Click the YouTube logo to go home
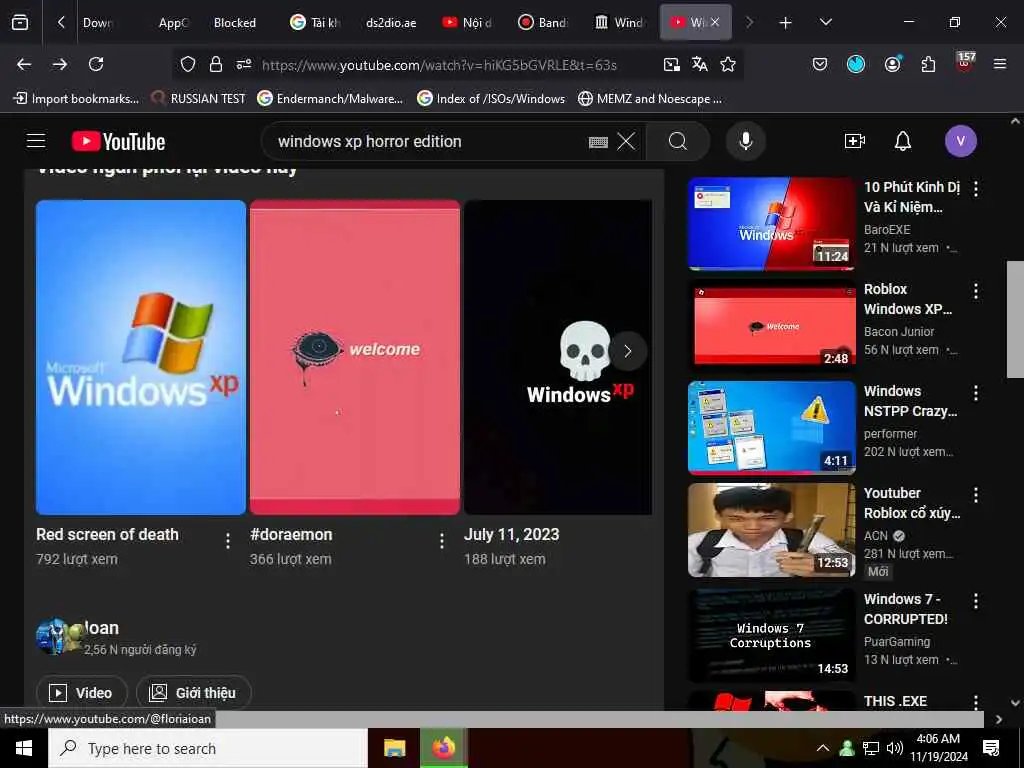This screenshot has width=1024, height=768. [x=118, y=141]
